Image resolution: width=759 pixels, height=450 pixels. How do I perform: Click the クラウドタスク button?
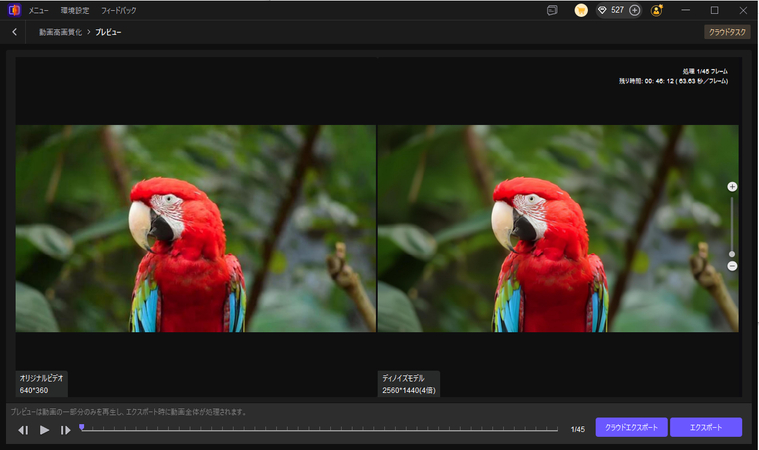click(x=727, y=32)
